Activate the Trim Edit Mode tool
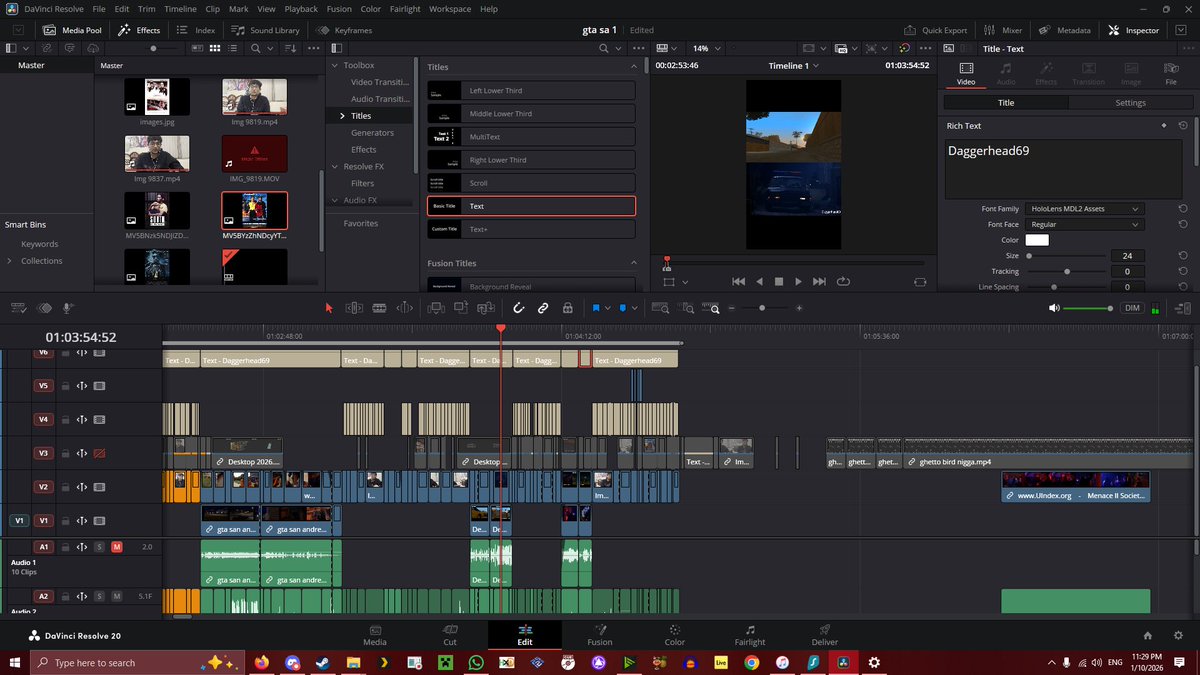This screenshot has width=1200, height=675. (x=354, y=308)
